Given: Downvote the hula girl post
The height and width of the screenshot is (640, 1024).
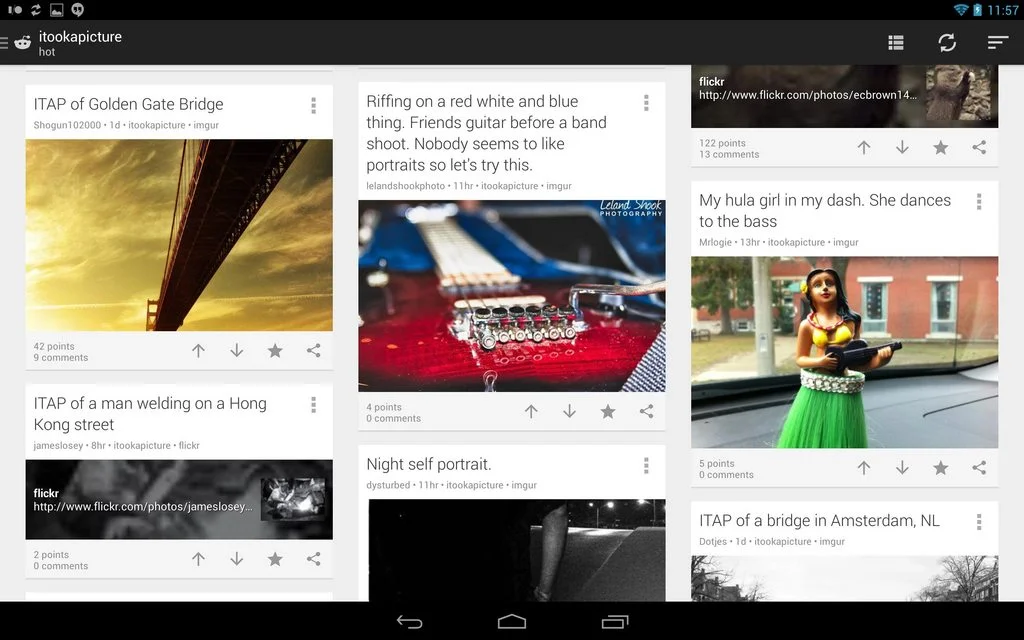Looking at the screenshot, I should click(902, 468).
